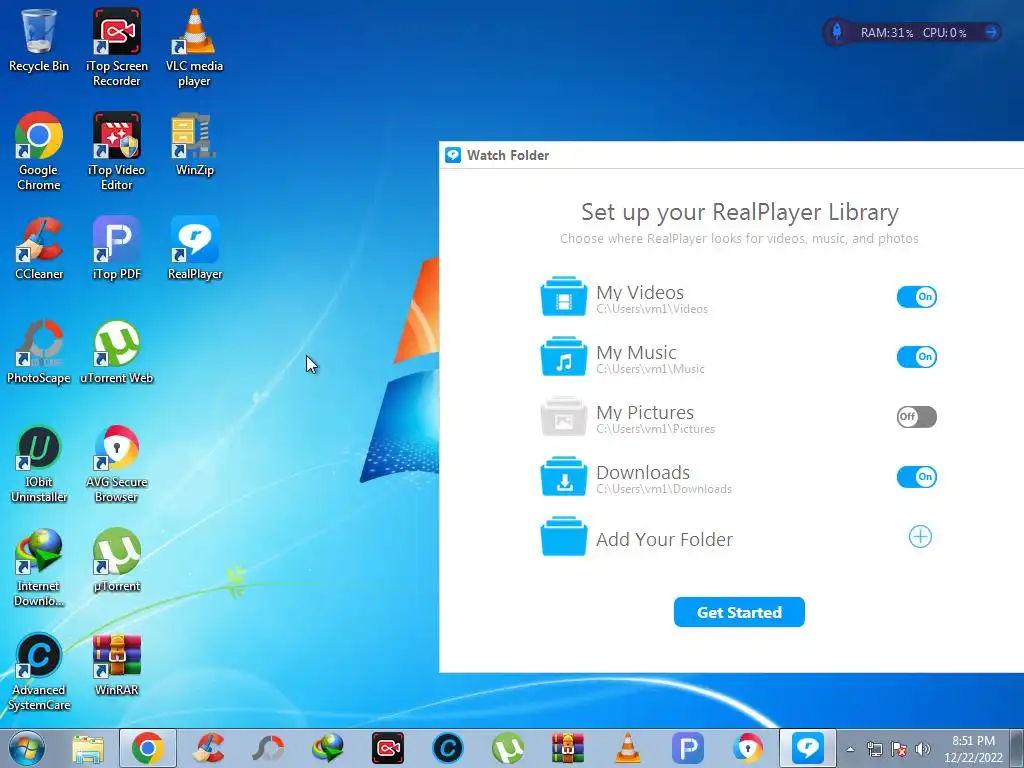Screen dimensions: 1024x768
Task: Select the uTorrent Web desktop icon
Action: 116,352
